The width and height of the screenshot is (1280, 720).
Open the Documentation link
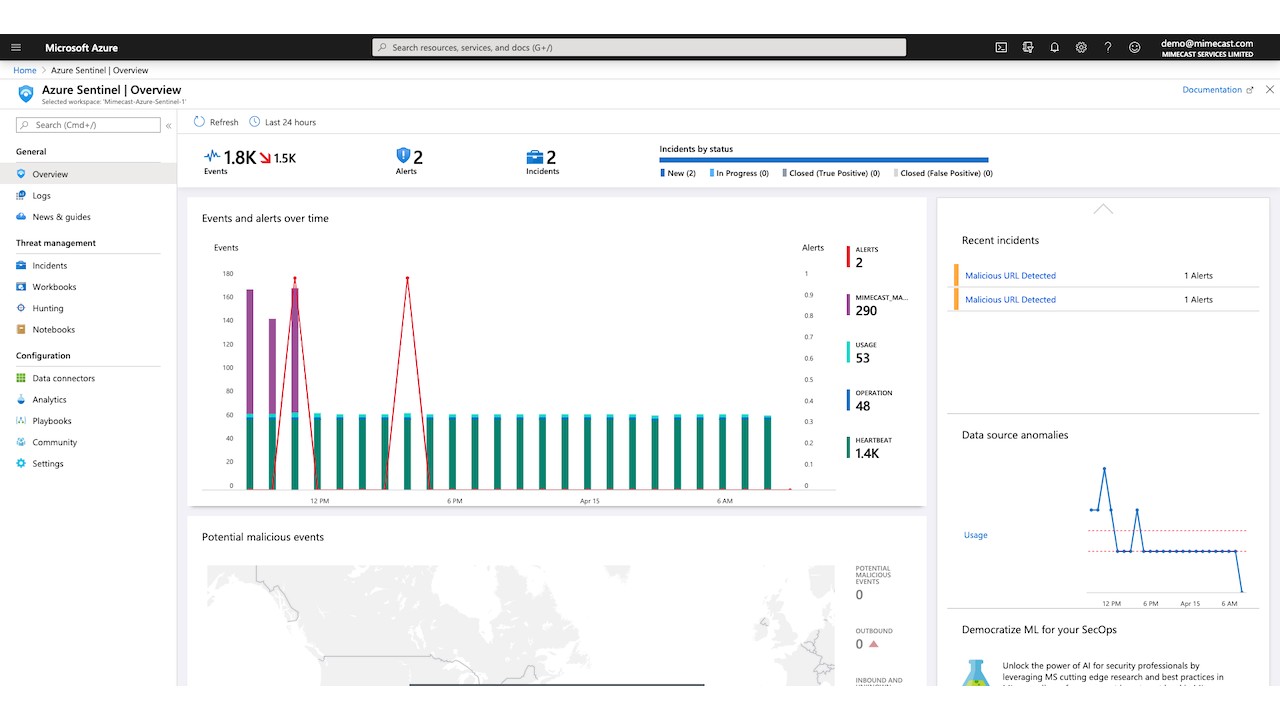pyautogui.click(x=1212, y=90)
